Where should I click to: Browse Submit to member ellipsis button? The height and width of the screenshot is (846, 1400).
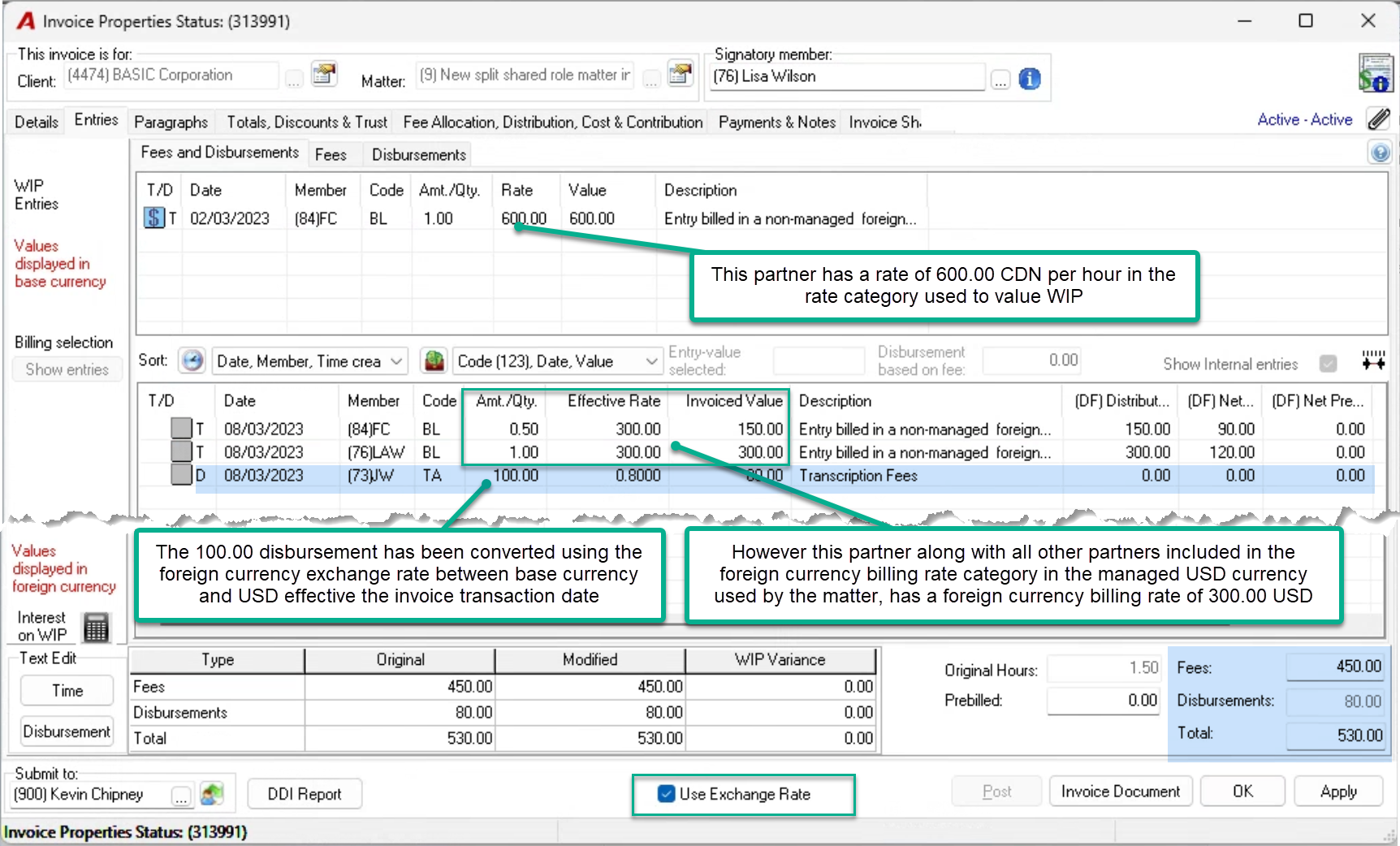coord(181,796)
